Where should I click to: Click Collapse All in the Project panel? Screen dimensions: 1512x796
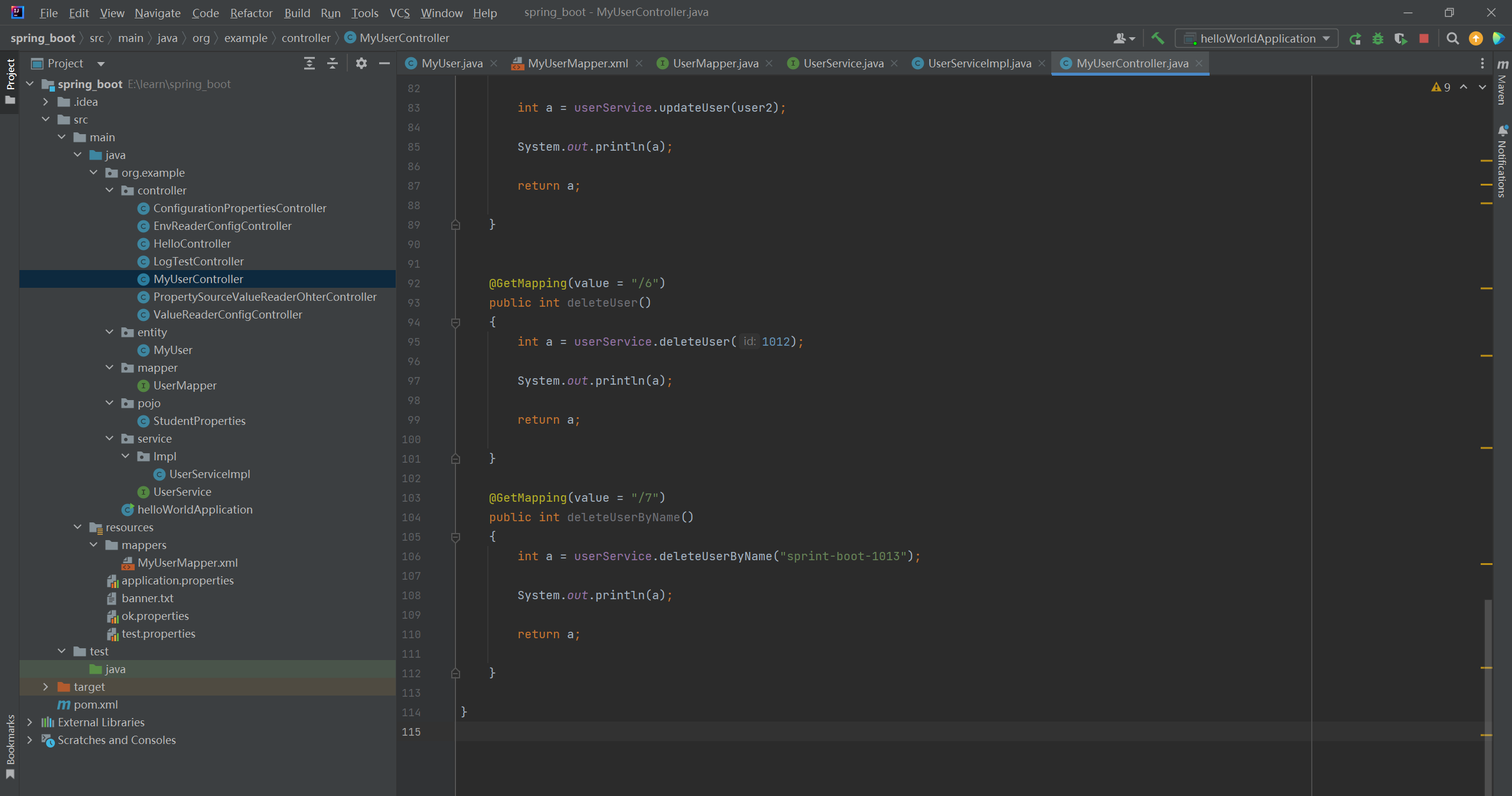point(333,63)
